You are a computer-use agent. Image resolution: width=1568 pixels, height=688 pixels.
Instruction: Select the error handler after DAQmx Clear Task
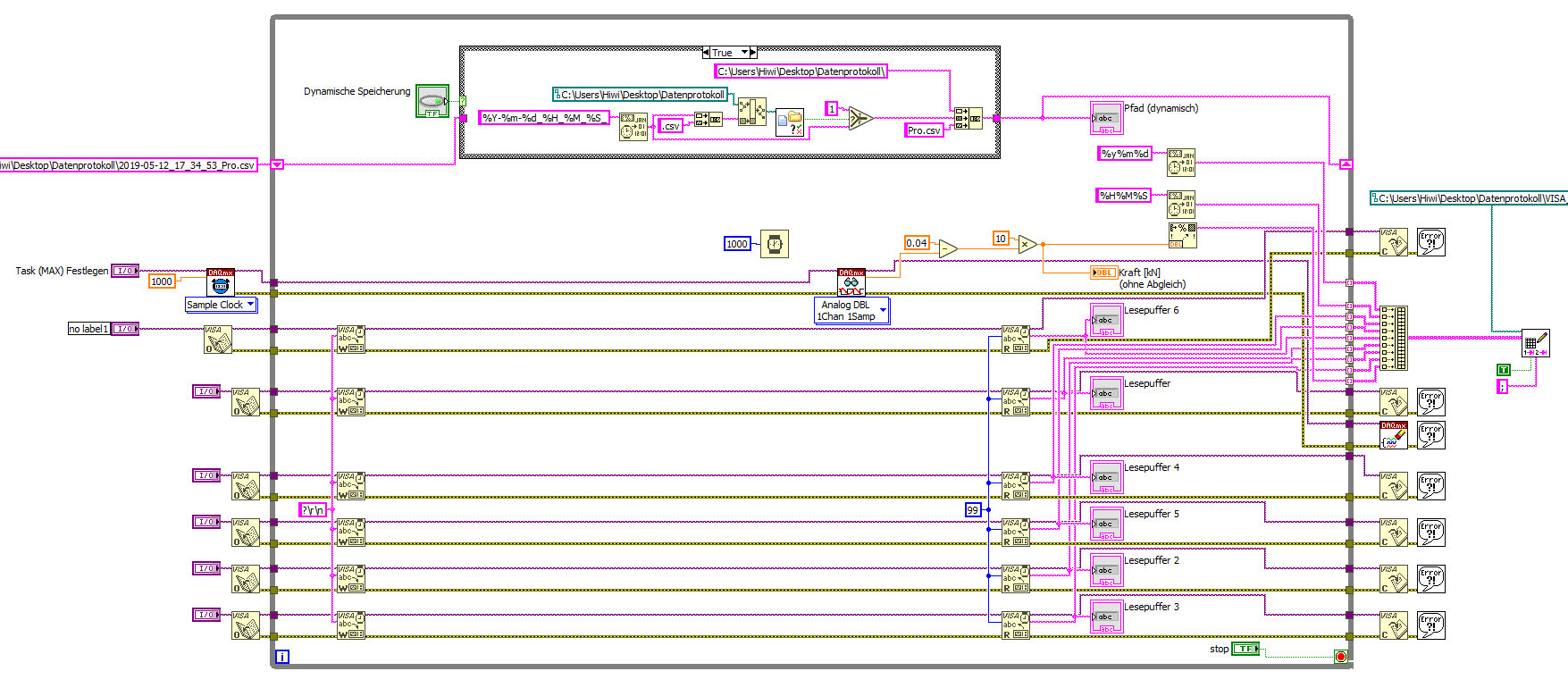tap(1431, 435)
